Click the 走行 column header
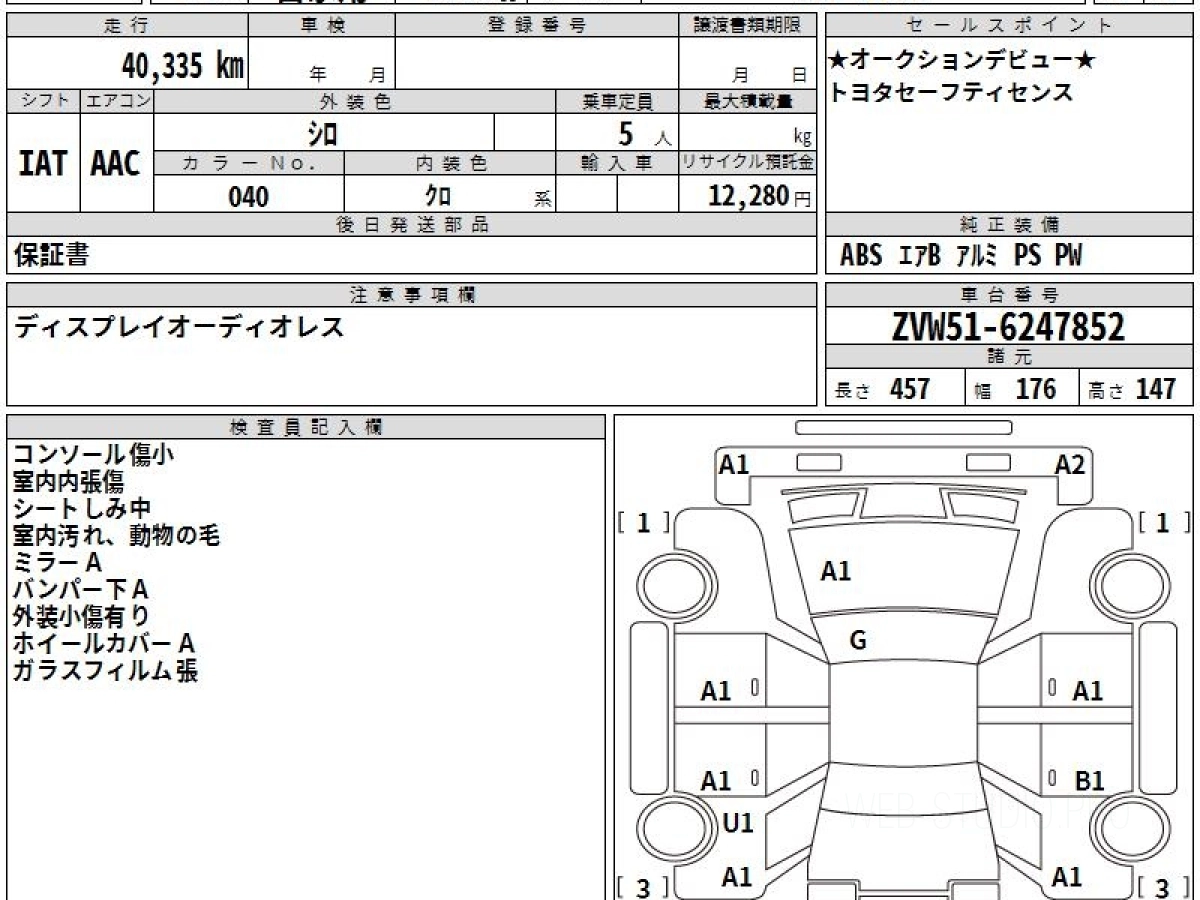 pos(126,26)
